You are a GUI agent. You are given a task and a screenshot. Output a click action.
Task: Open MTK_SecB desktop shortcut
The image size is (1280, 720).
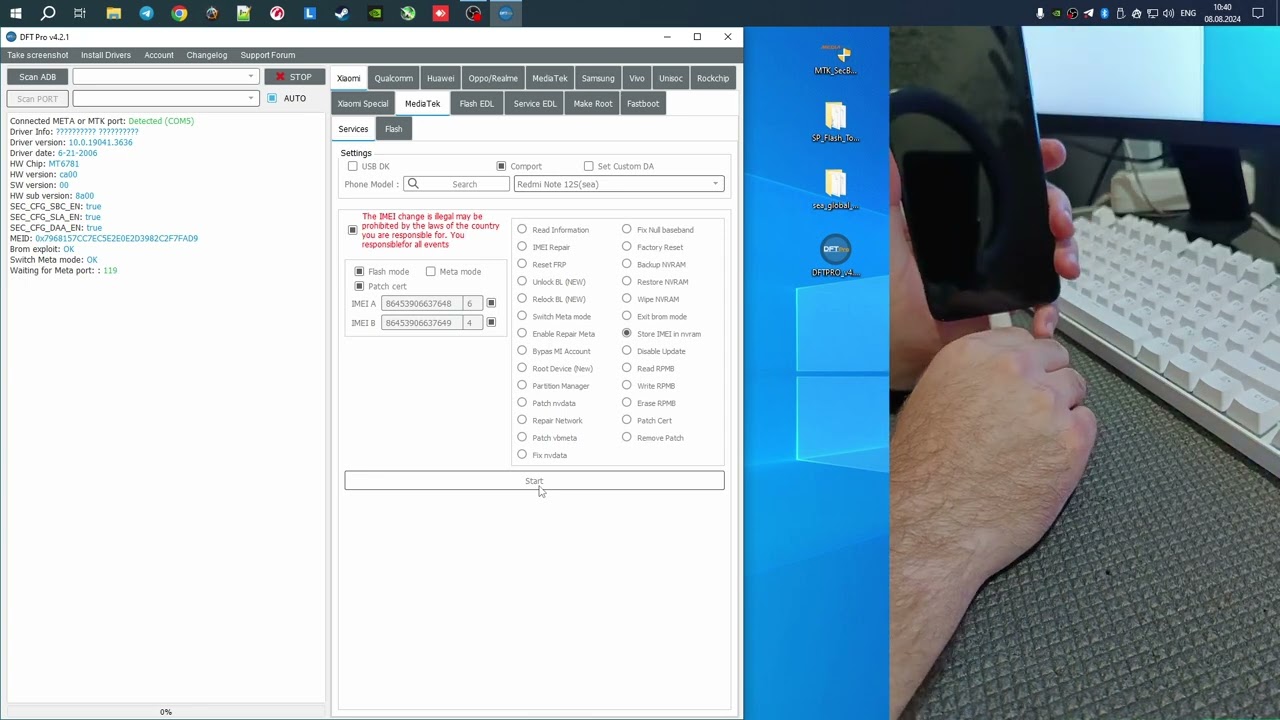click(x=835, y=59)
